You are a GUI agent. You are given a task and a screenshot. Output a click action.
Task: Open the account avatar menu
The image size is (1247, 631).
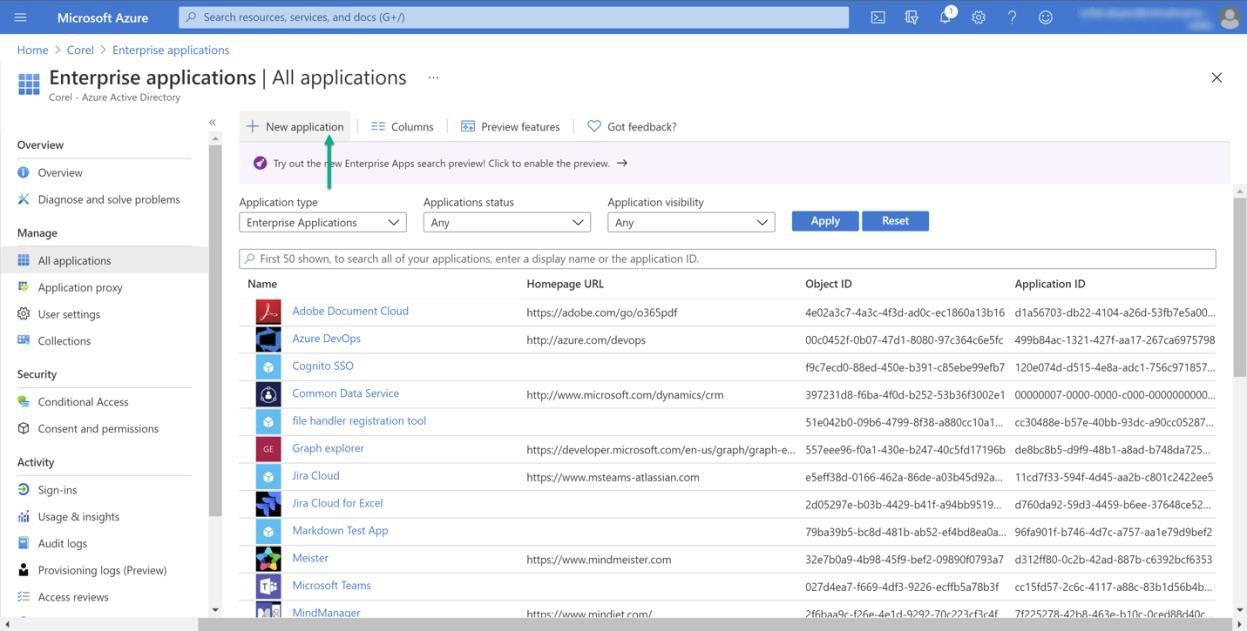click(1230, 17)
